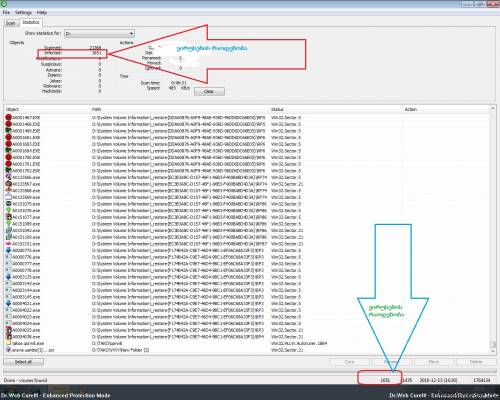Click the dark icon of A0151075.exe
Image resolution: width=500 pixels, height=400 pixels.
click(8, 204)
